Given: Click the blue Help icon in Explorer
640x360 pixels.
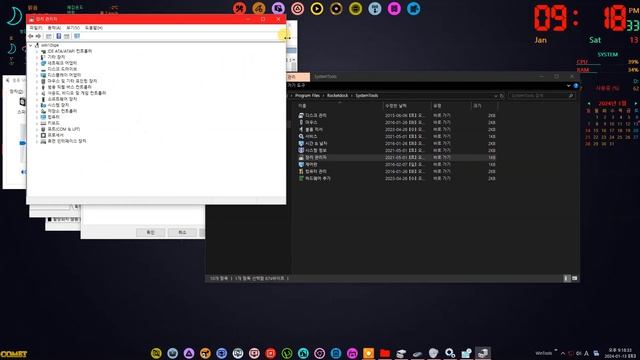Looking at the screenshot, I should [576, 86].
